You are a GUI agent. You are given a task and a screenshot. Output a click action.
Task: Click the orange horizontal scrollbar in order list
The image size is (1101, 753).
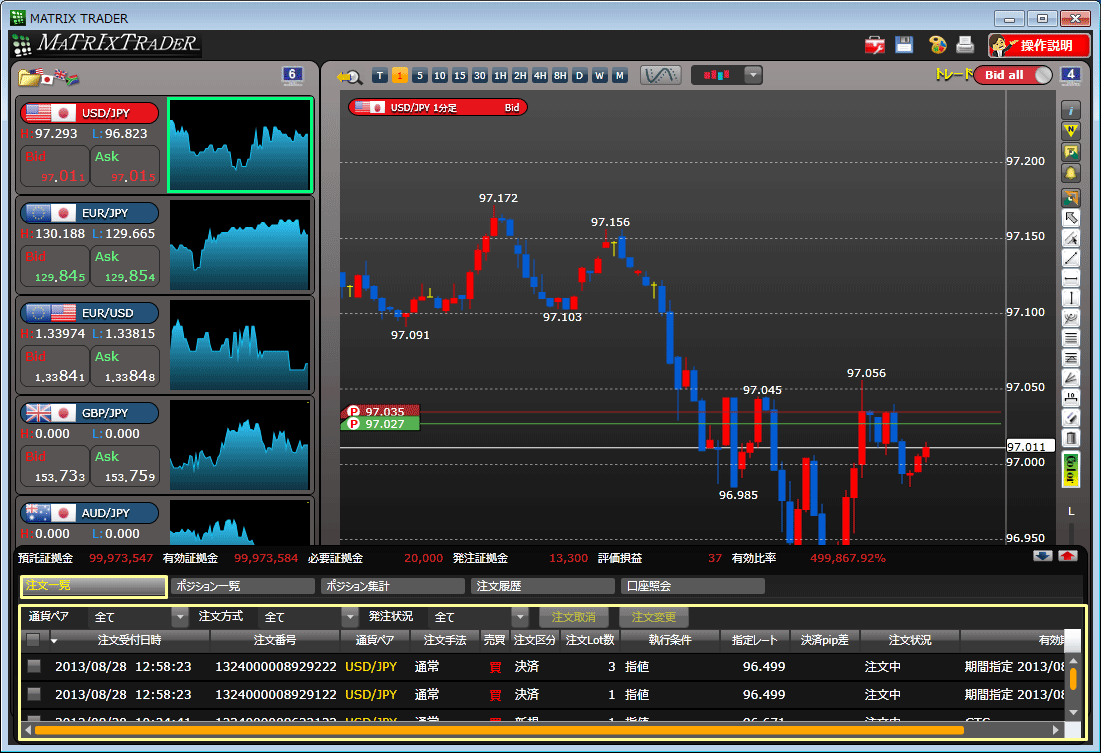click(x=499, y=731)
